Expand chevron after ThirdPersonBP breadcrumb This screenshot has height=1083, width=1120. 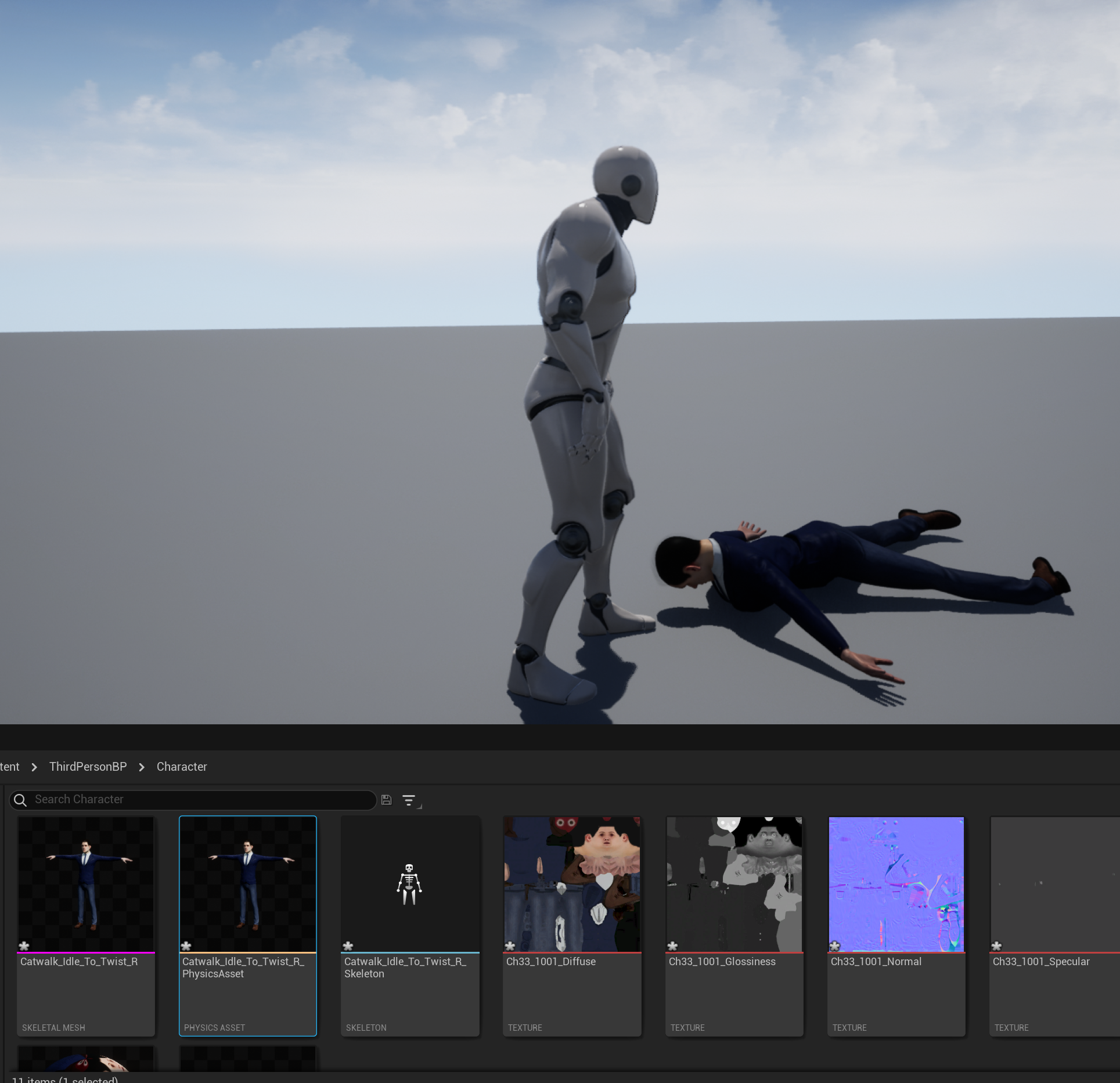click(x=142, y=767)
